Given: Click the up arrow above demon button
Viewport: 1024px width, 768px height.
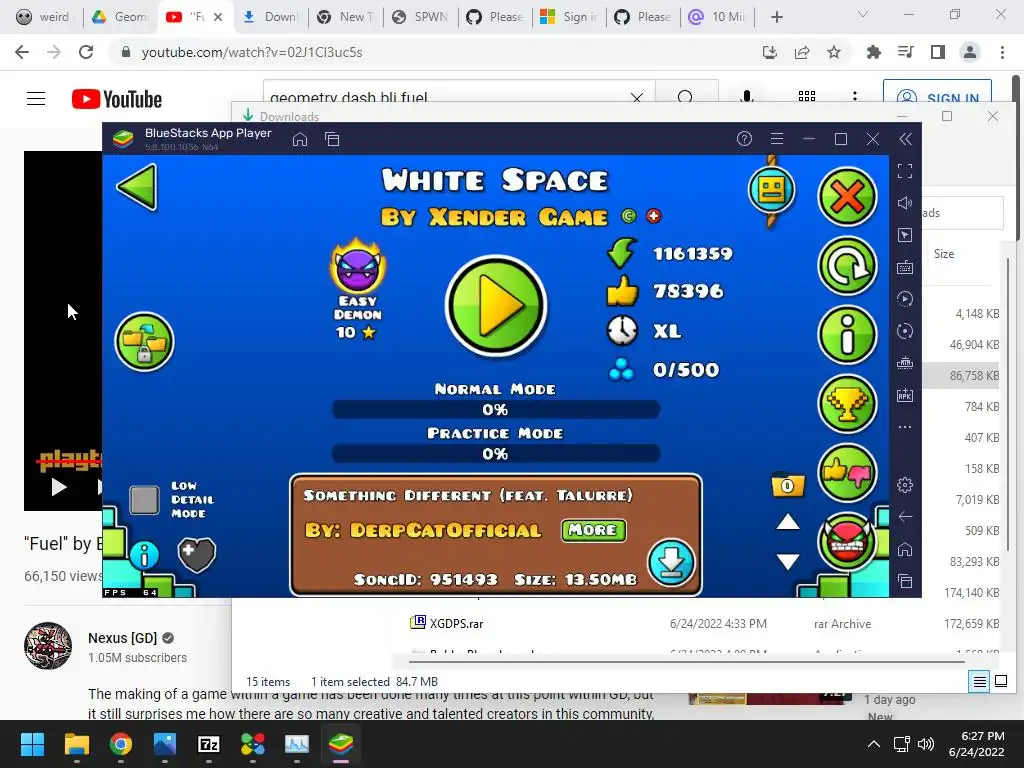Looking at the screenshot, I should tap(788, 522).
